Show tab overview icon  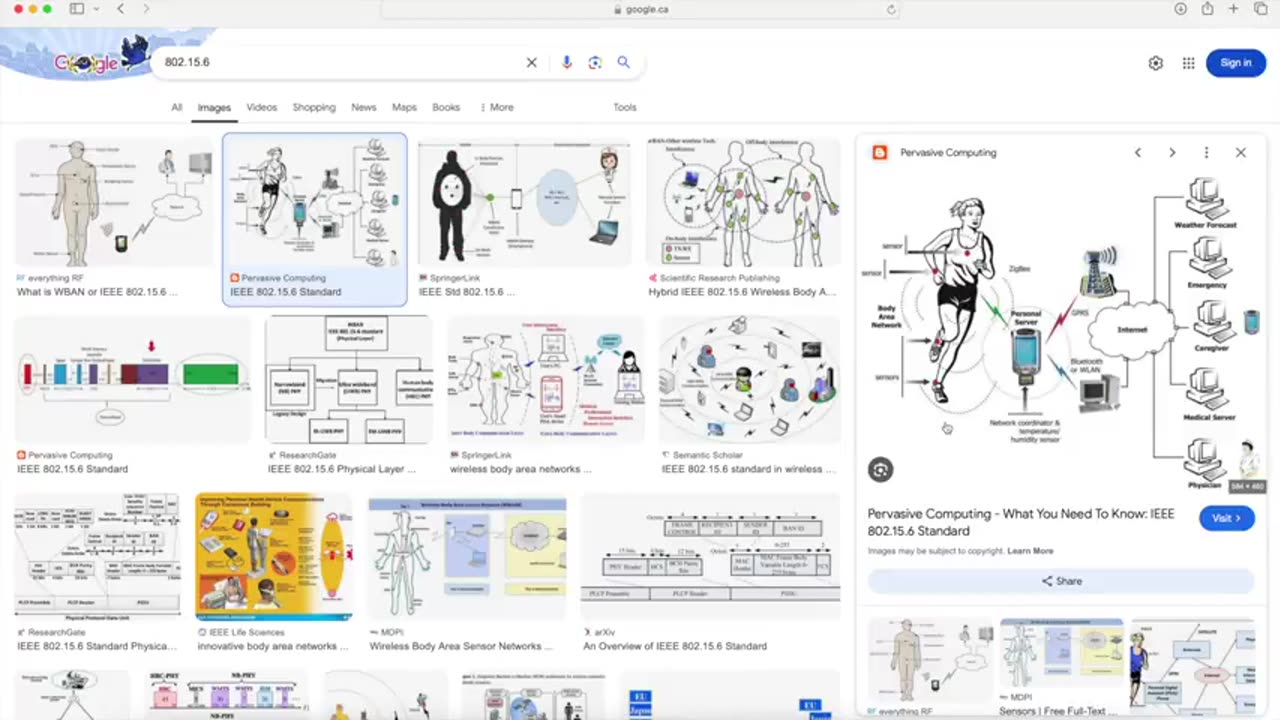(x=1259, y=9)
